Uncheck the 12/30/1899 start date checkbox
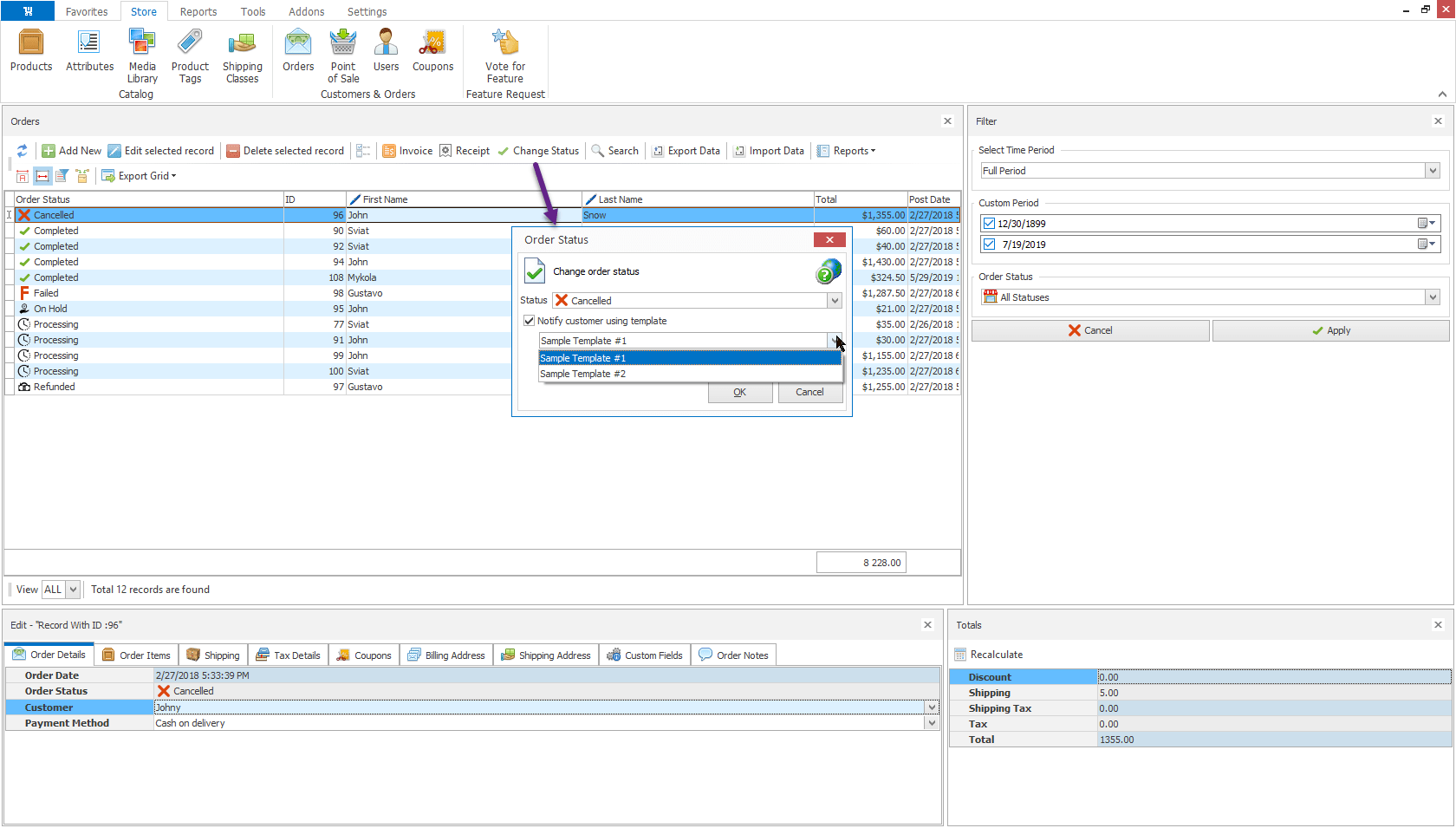The width and height of the screenshot is (1456, 828). 990,224
